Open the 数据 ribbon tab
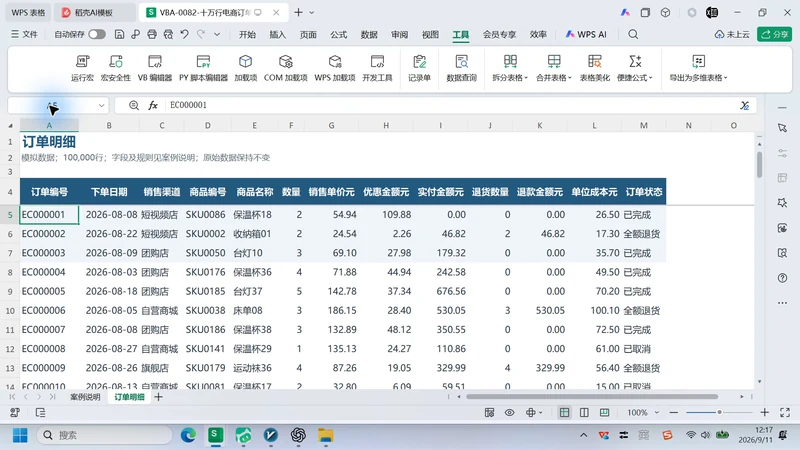This screenshot has width=800, height=450. pos(369,34)
